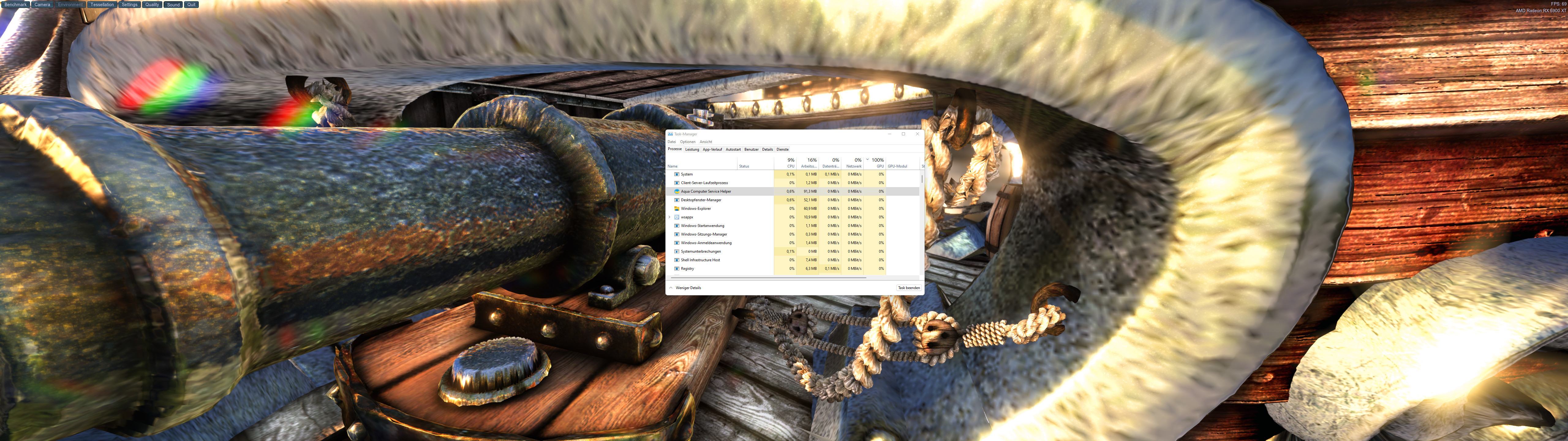The width and height of the screenshot is (1568, 441).
Task: Click the 52,1 MB memory value
Action: [x=810, y=200]
